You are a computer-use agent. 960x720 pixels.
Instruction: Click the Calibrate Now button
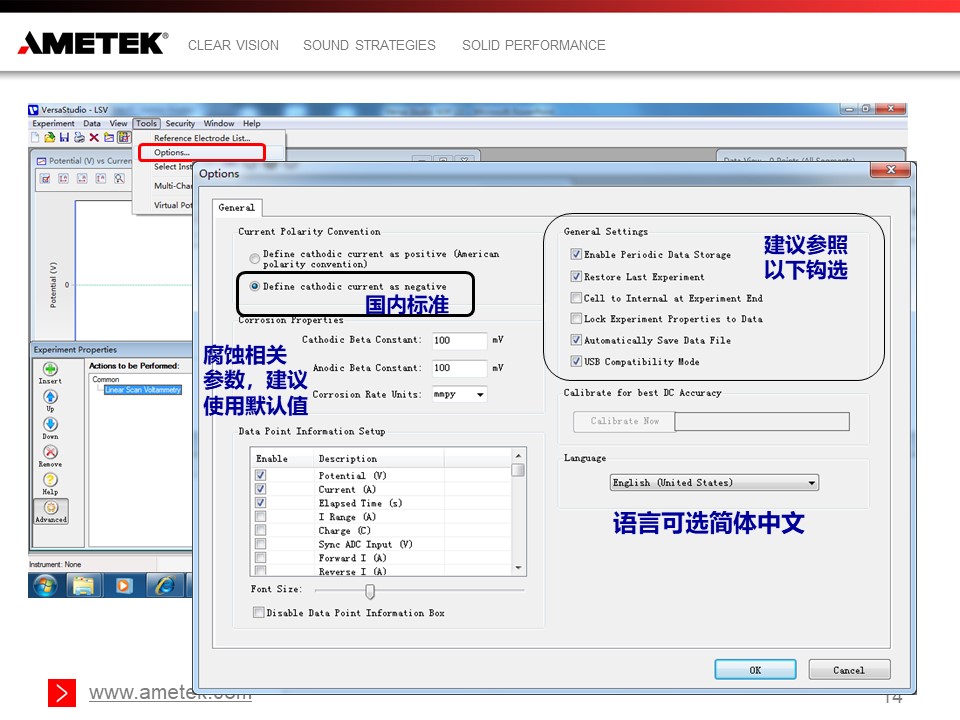(624, 421)
